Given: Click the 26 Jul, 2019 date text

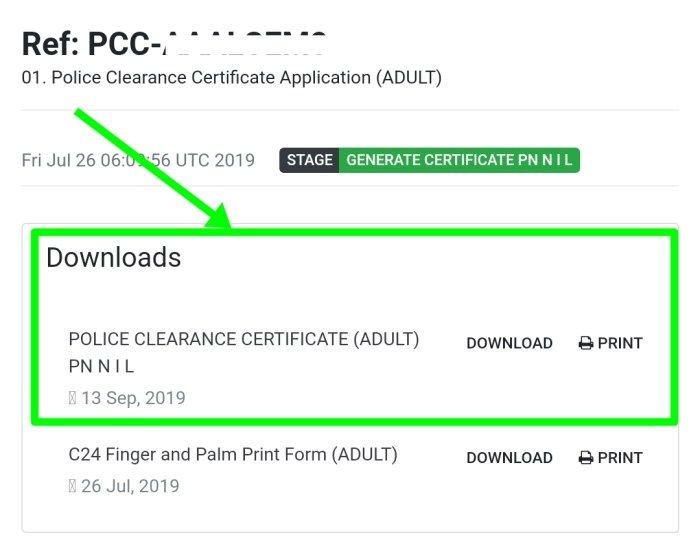Looking at the screenshot, I should 130,486.
